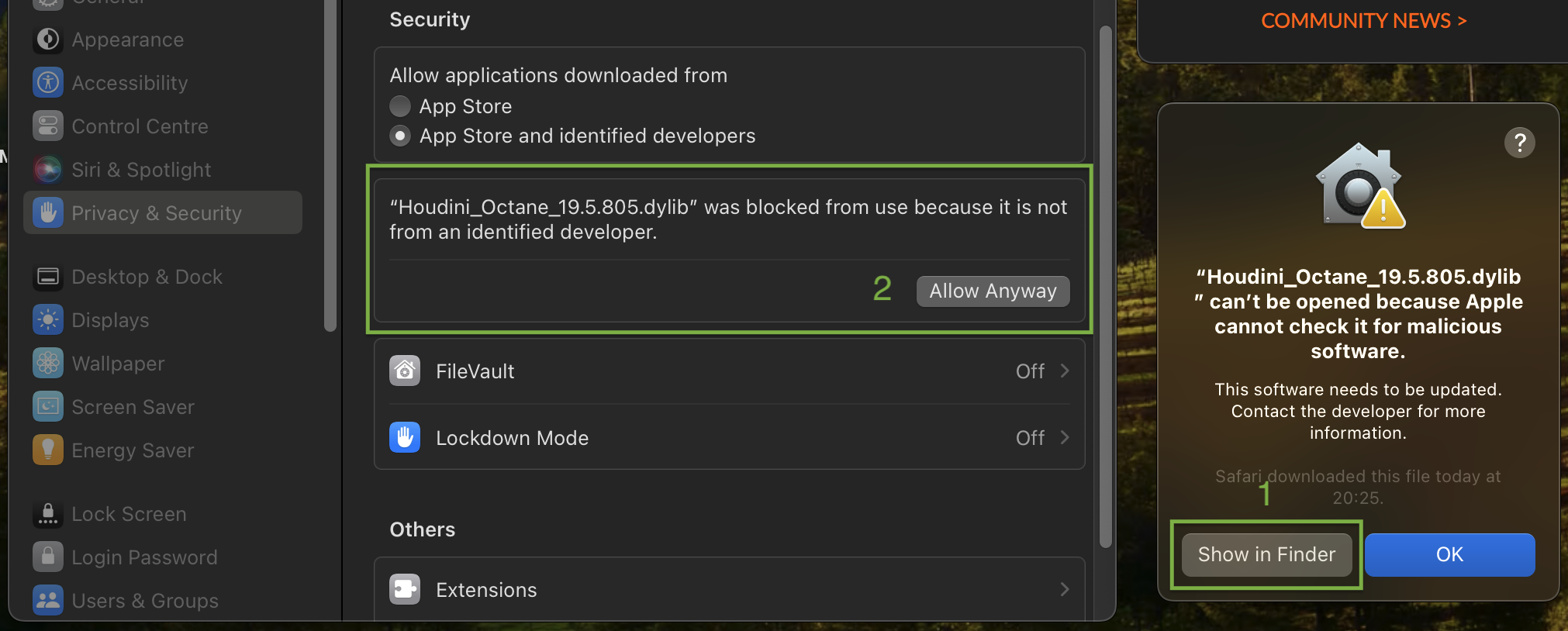
Task: Open the Wallpaper icon in sidebar
Action: coord(48,364)
